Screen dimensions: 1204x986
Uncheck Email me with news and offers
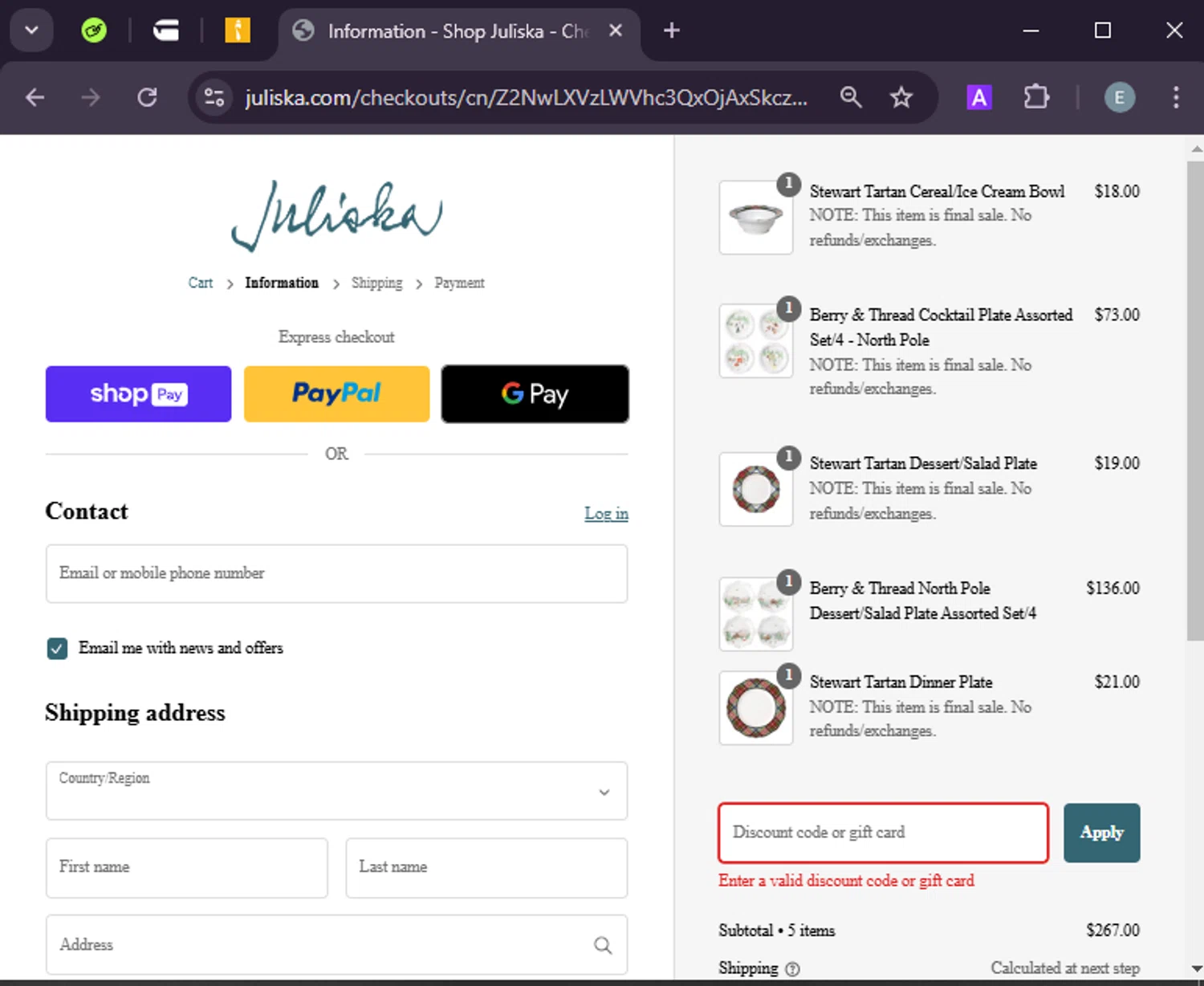click(57, 648)
